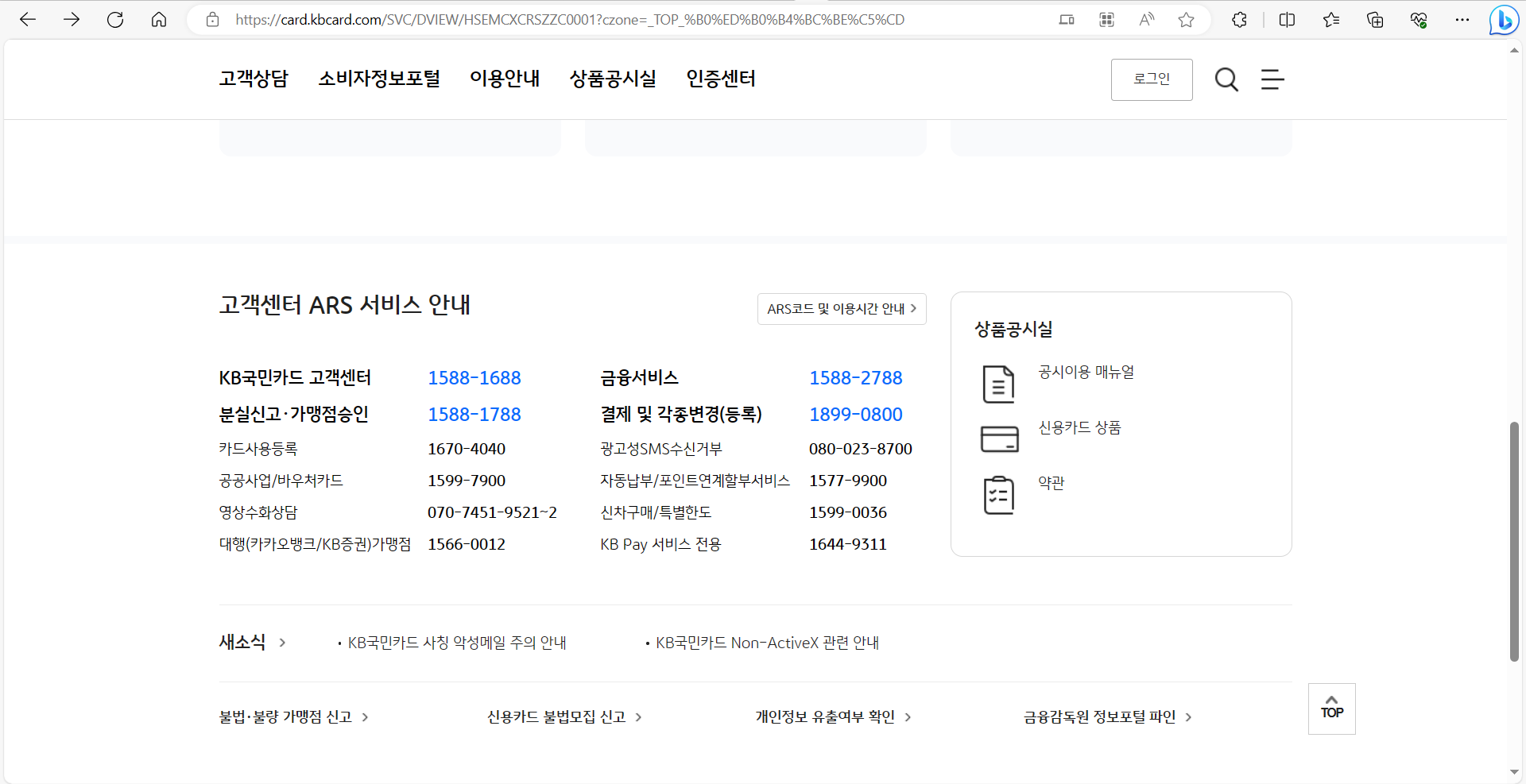Click 분실신고 number 1588-1788
1526x784 pixels.
474,415
